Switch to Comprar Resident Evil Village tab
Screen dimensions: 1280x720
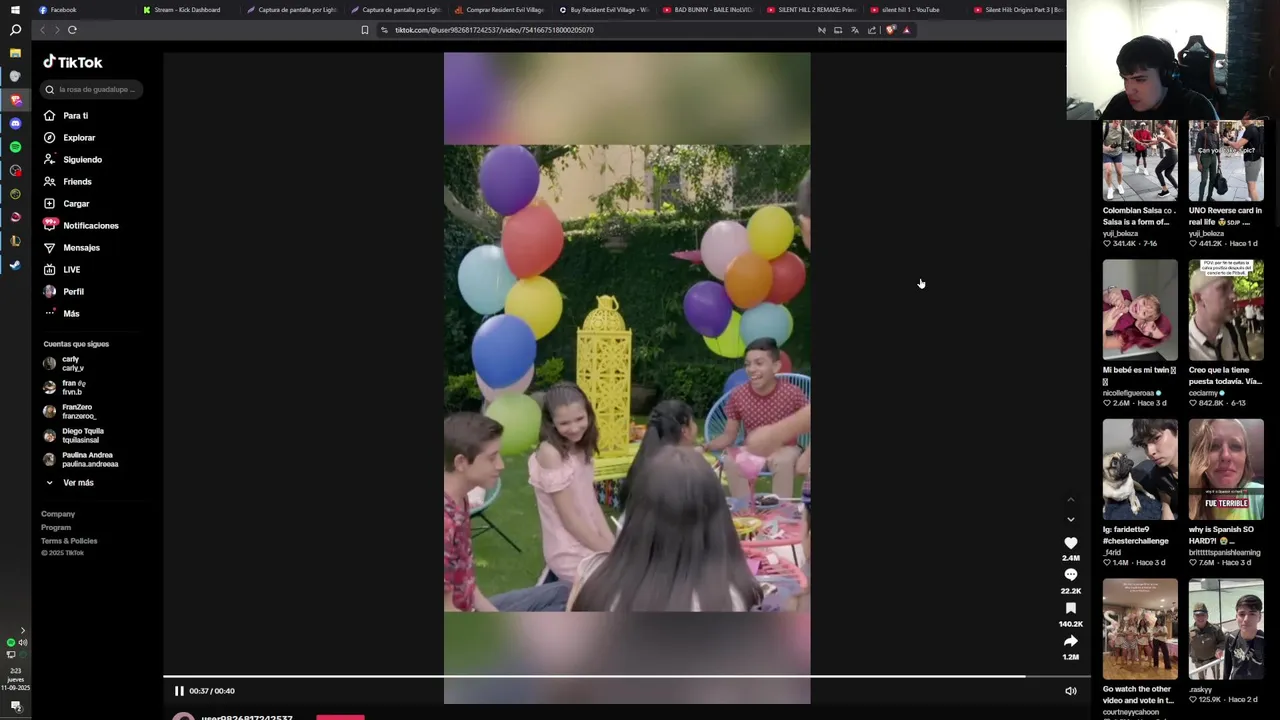point(498,10)
